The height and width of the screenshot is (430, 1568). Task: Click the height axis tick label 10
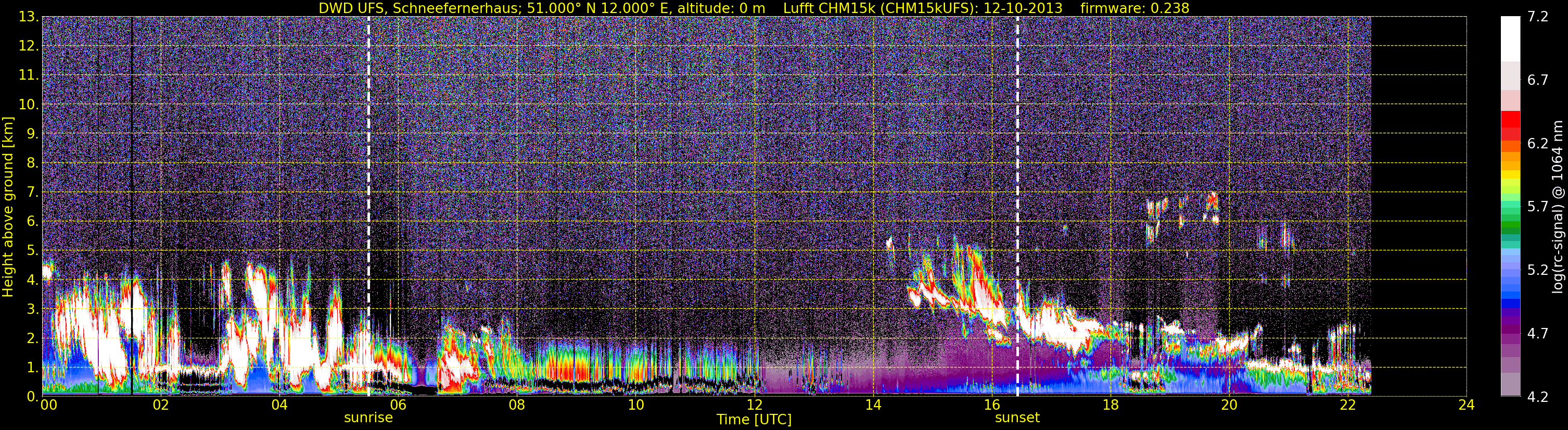tap(29, 105)
